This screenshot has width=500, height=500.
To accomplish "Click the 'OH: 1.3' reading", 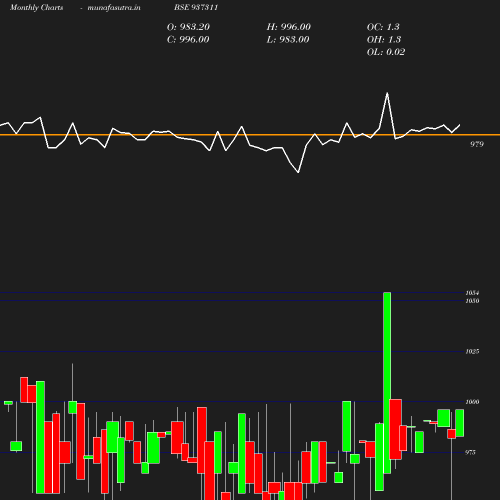I will pyautogui.click(x=384, y=40).
